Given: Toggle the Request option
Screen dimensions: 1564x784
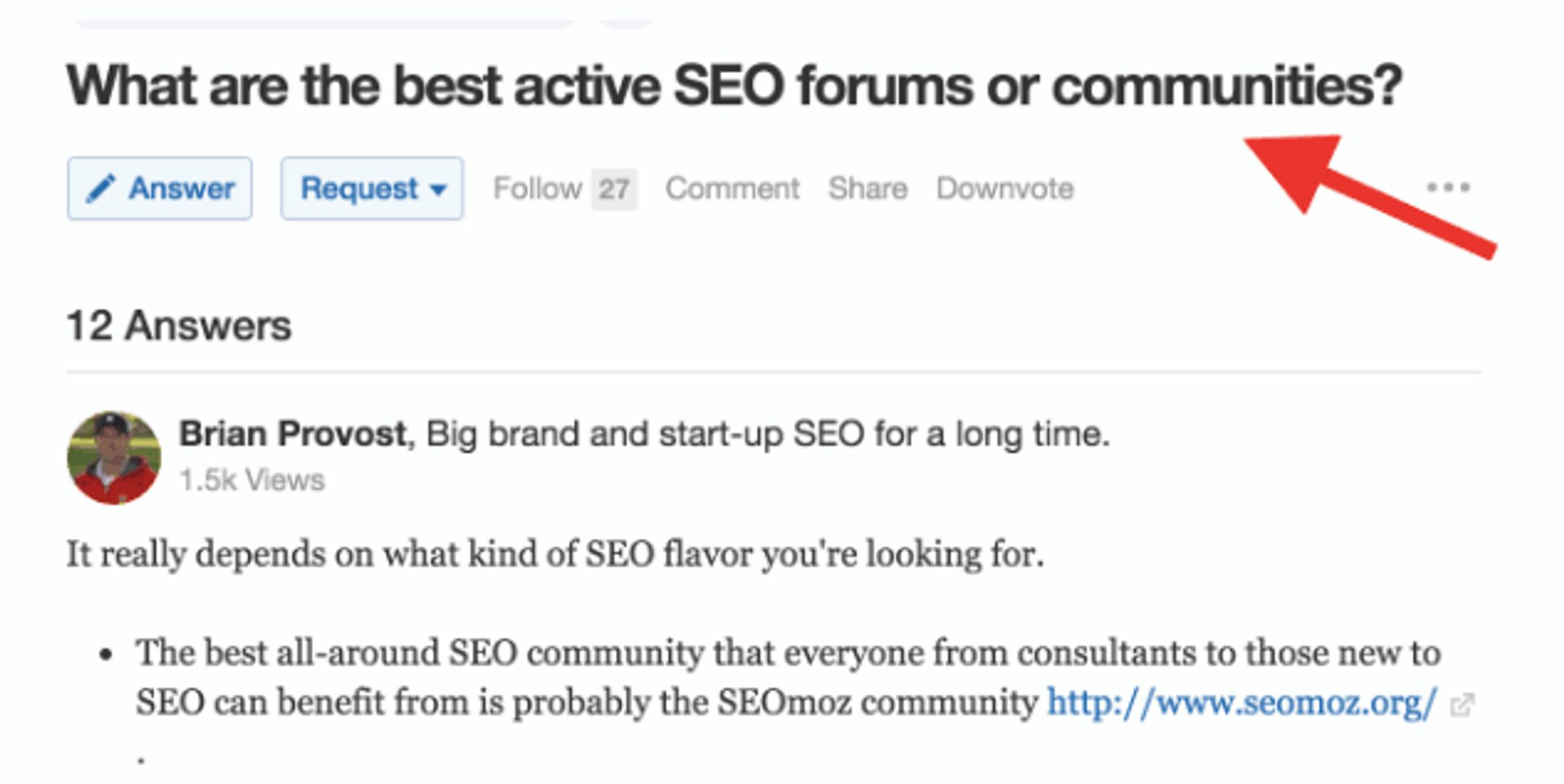Looking at the screenshot, I should point(371,188).
